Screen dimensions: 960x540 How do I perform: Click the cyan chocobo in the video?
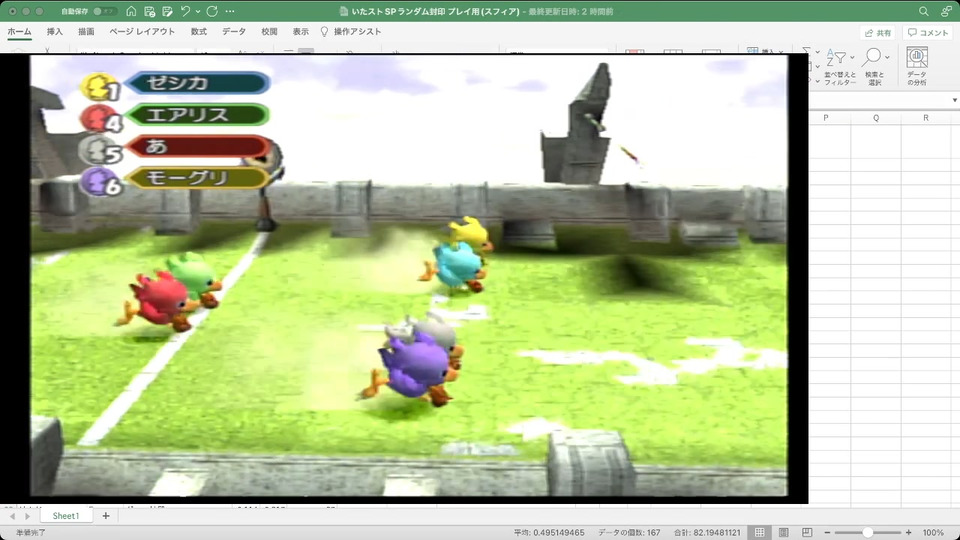[x=454, y=266]
